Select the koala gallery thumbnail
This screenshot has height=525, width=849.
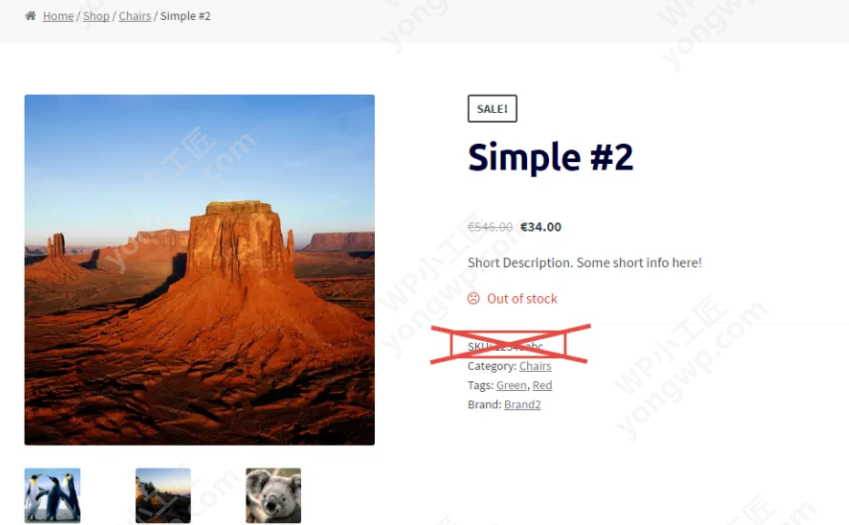[x=273, y=495]
